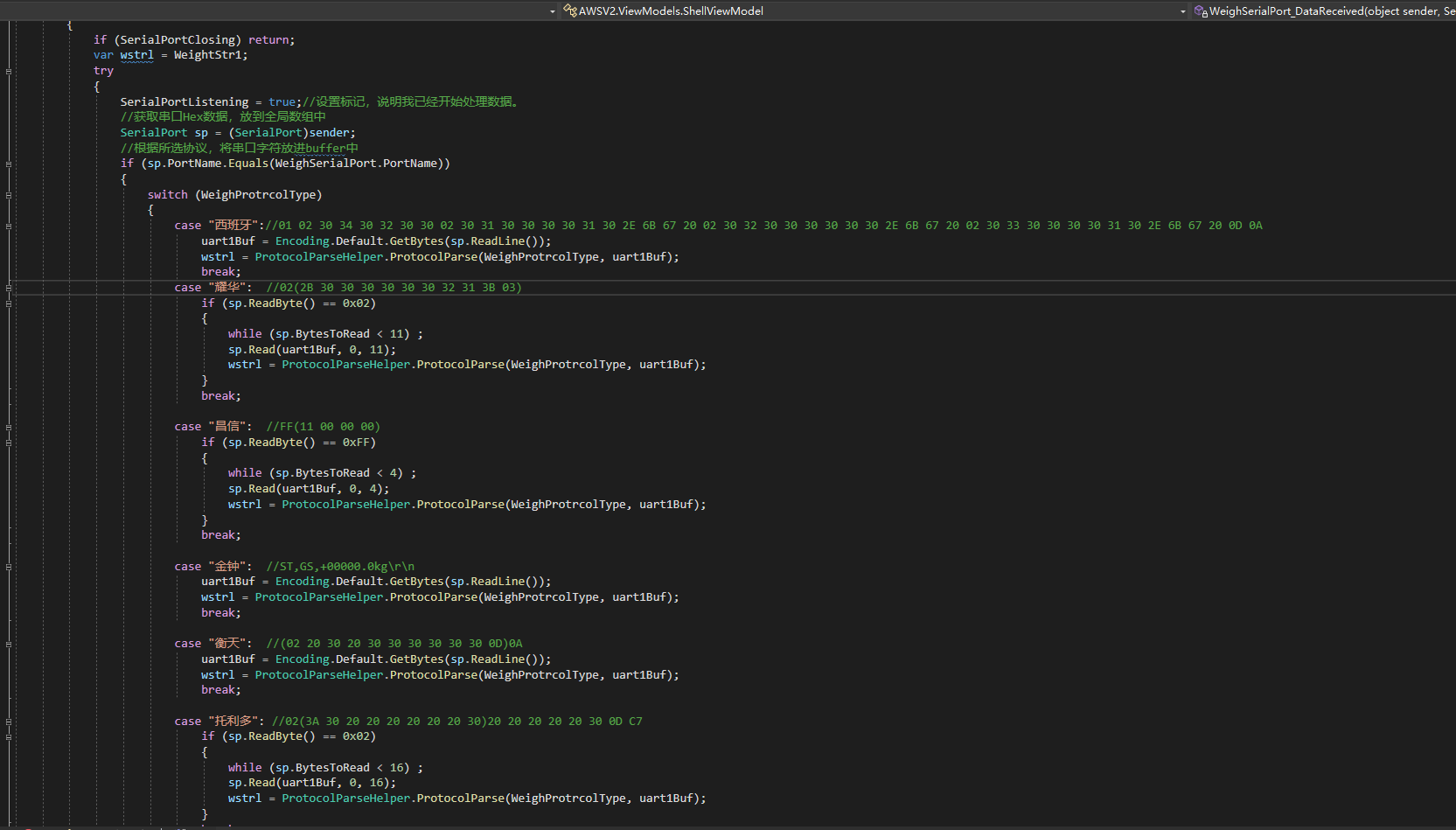Image resolution: width=1456 pixels, height=830 pixels.
Task: Click the underlined wstrl variable declaration
Action: tap(137, 55)
